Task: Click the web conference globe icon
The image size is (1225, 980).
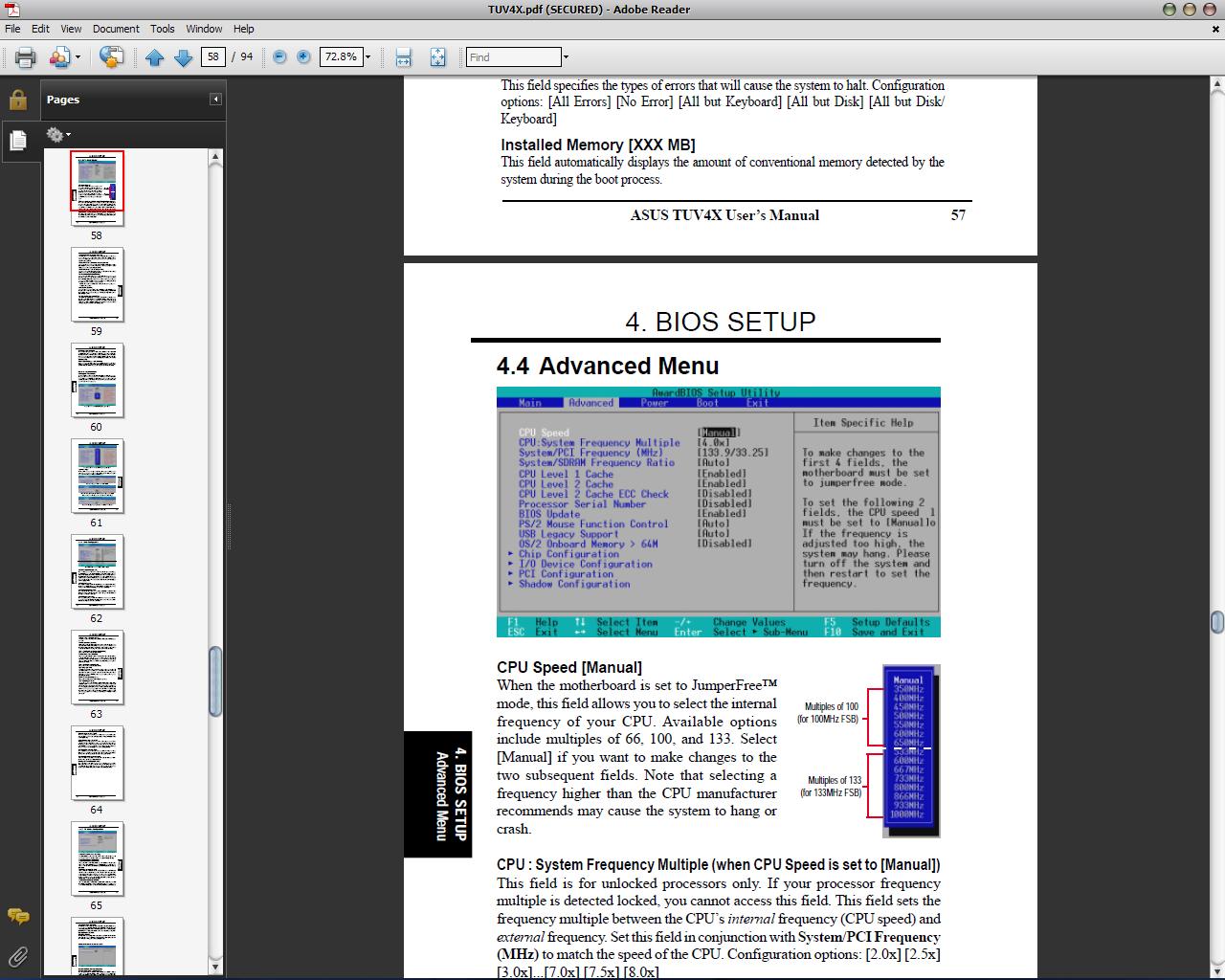Action: coord(111,57)
